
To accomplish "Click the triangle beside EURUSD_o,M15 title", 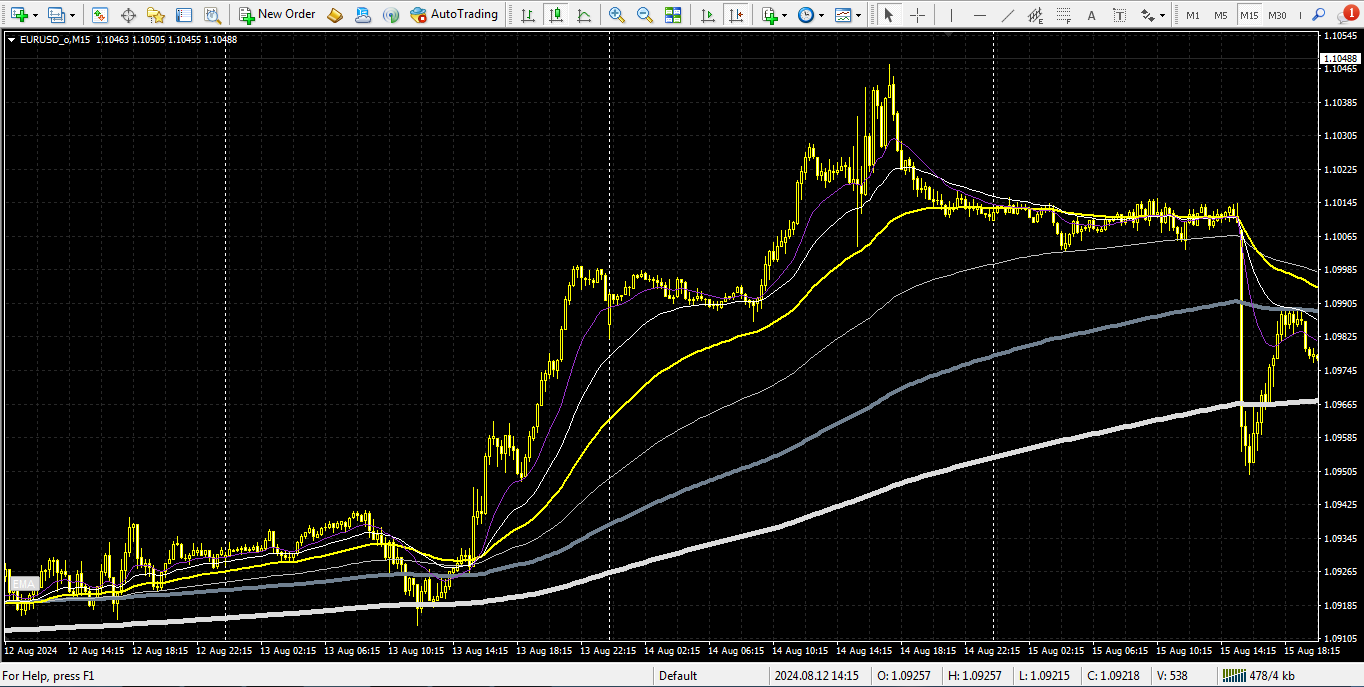I will pyautogui.click(x=11, y=39).
